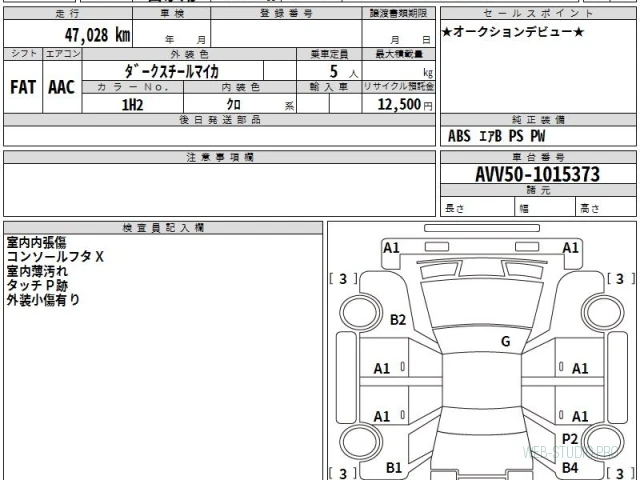Viewport: 640px width, 480px height.
Task: Select exterior color ダークスチールマイカ
Action: (x=172, y=71)
